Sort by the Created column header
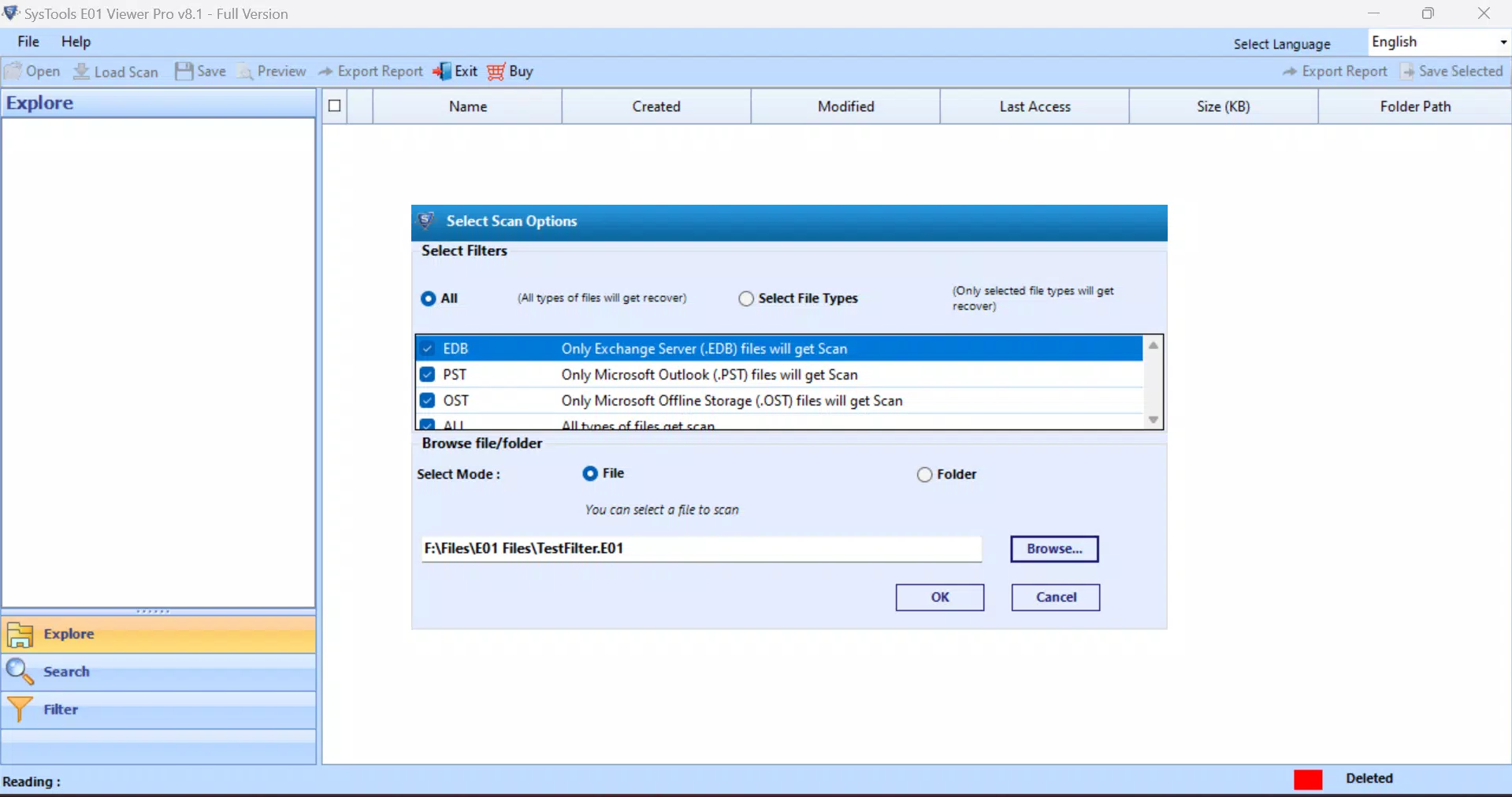 656,106
